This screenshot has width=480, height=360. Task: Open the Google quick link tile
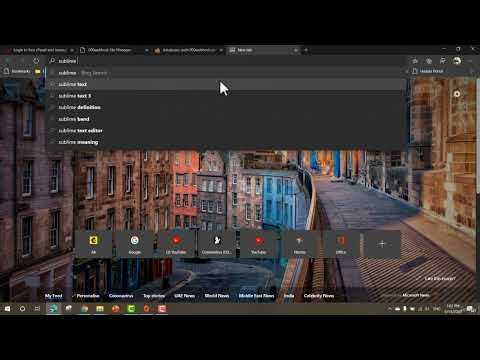[135, 244]
